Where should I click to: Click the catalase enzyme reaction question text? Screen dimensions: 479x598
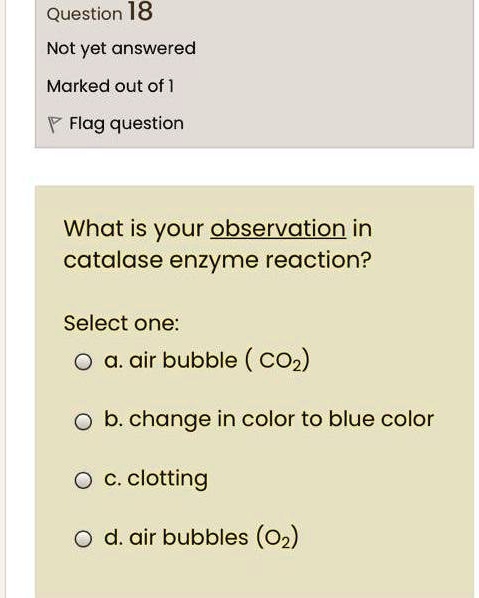pyautogui.click(x=218, y=245)
